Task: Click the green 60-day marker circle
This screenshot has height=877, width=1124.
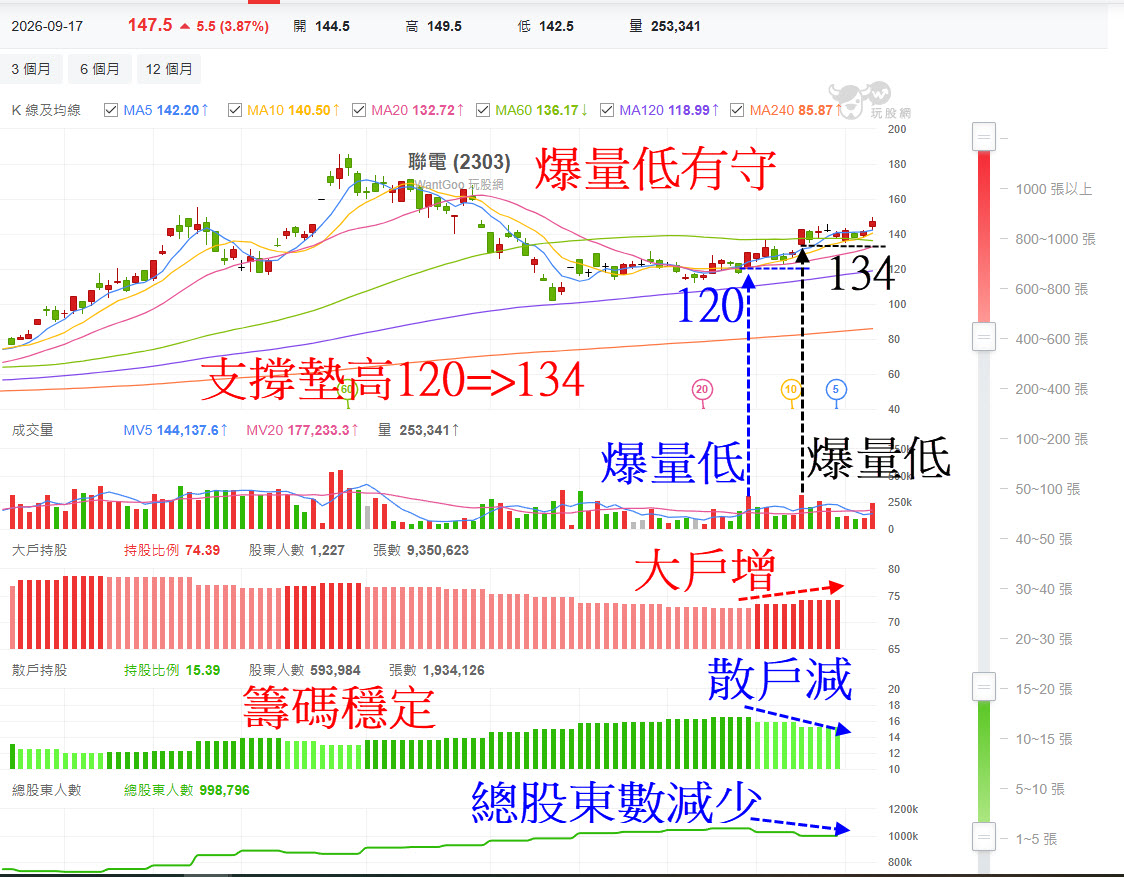Action: point(347,389)
